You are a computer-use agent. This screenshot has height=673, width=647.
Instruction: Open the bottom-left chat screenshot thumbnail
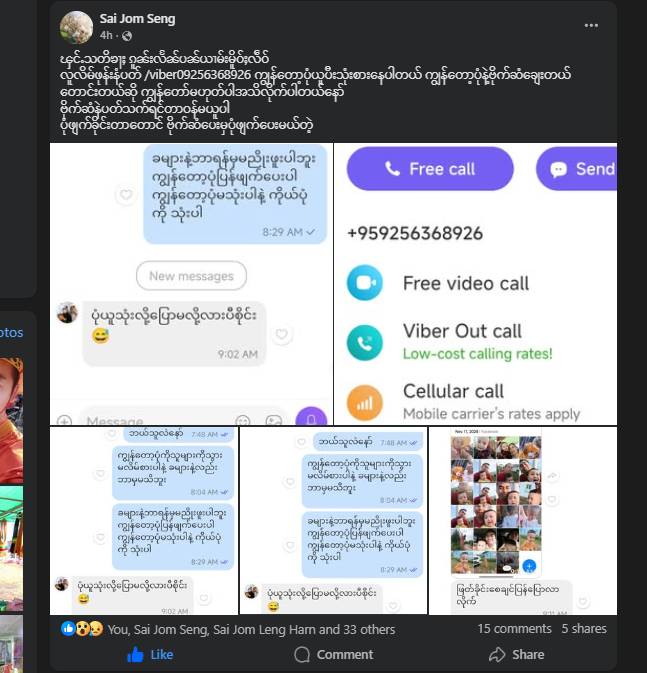coord(144,521)
